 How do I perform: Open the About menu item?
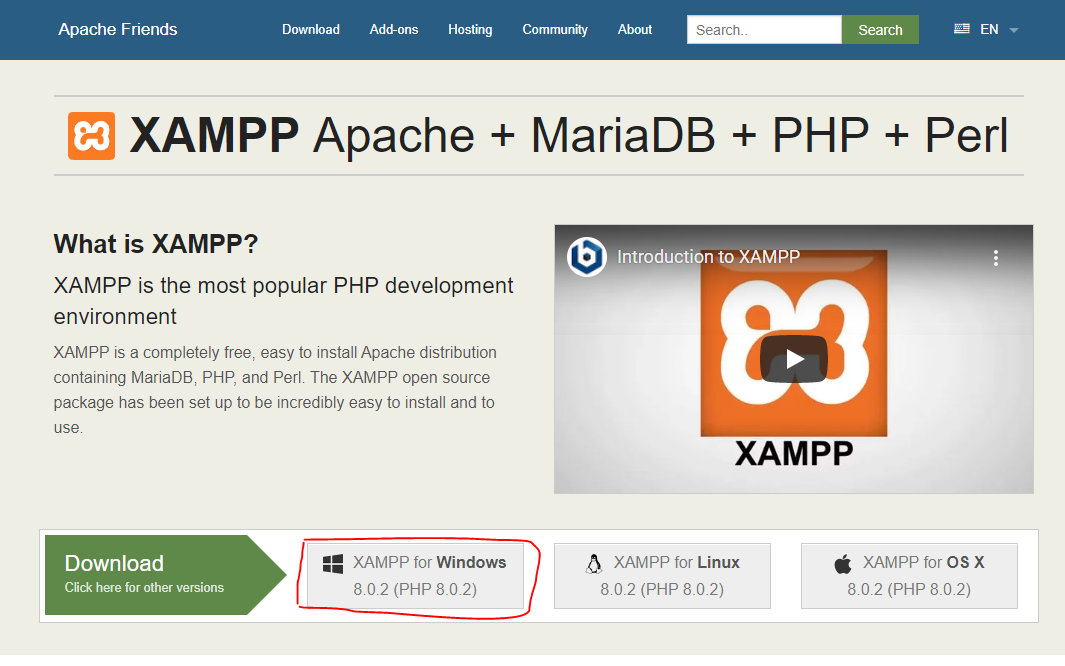pyautogui.click(x=635, y=29)
